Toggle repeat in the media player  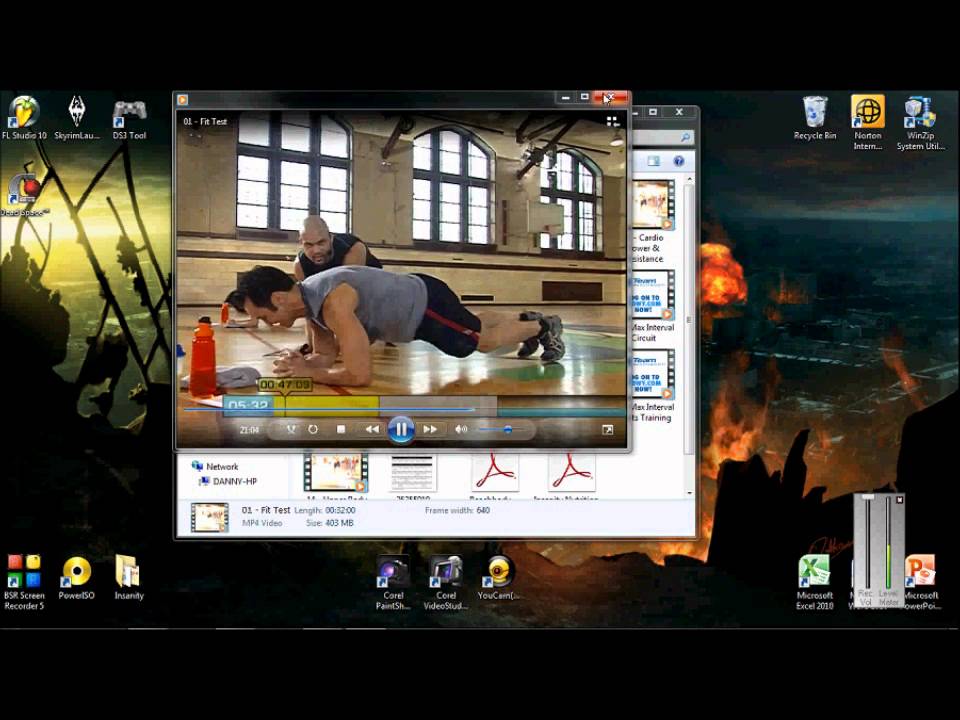(313, 429)
